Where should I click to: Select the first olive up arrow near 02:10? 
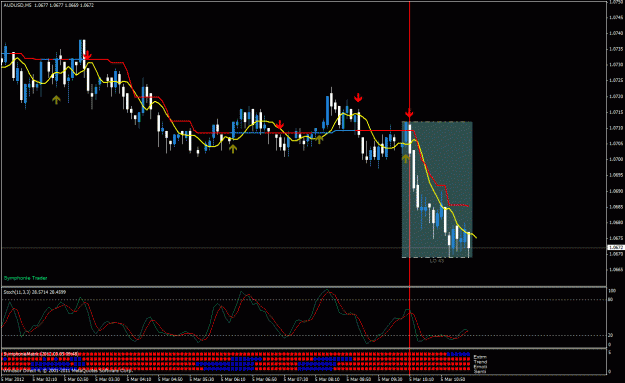point(56,100)
